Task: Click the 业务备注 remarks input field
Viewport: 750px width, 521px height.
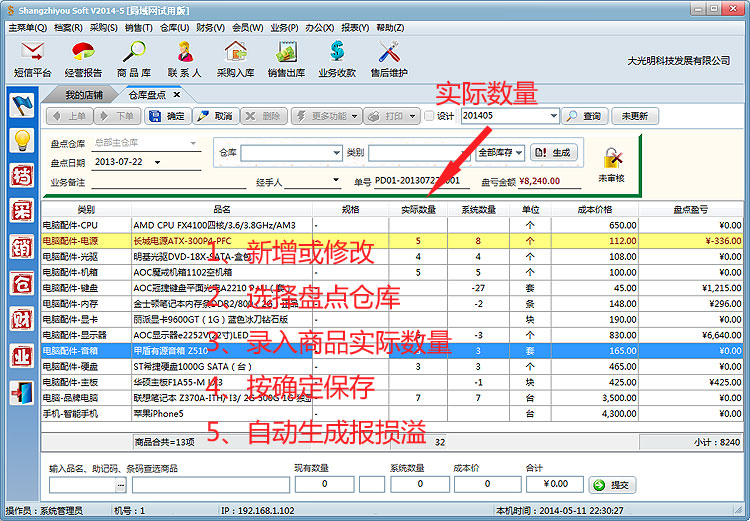Action: tap(168, 182)
